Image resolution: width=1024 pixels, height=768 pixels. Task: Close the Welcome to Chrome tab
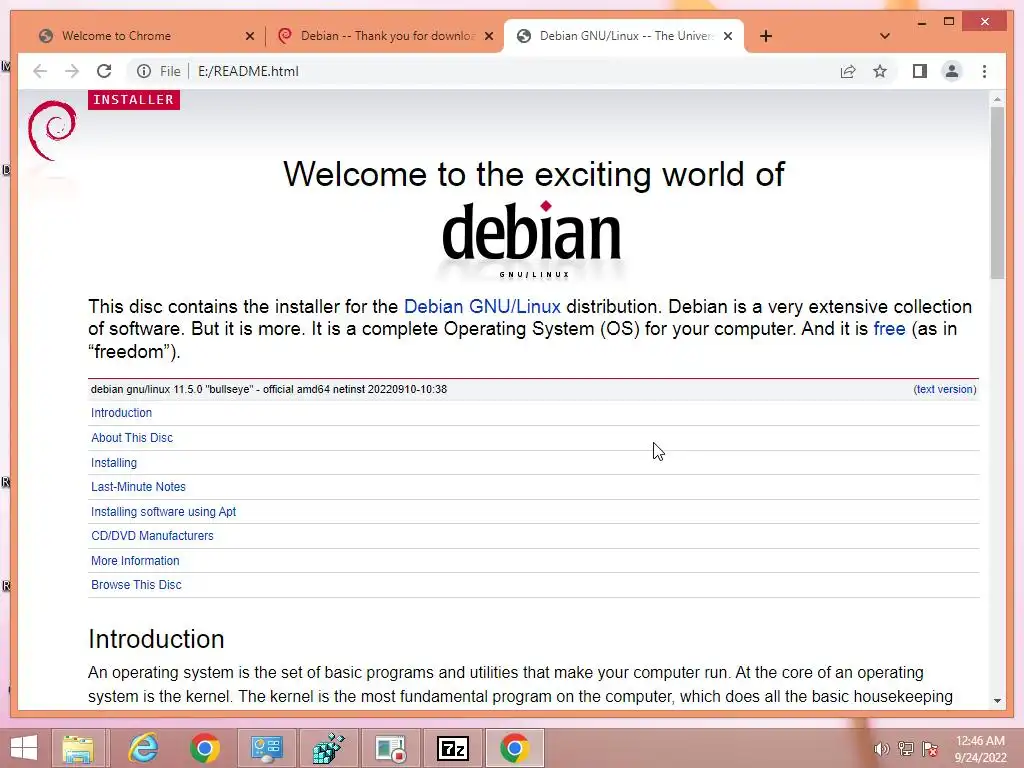(x=249, y=36)
